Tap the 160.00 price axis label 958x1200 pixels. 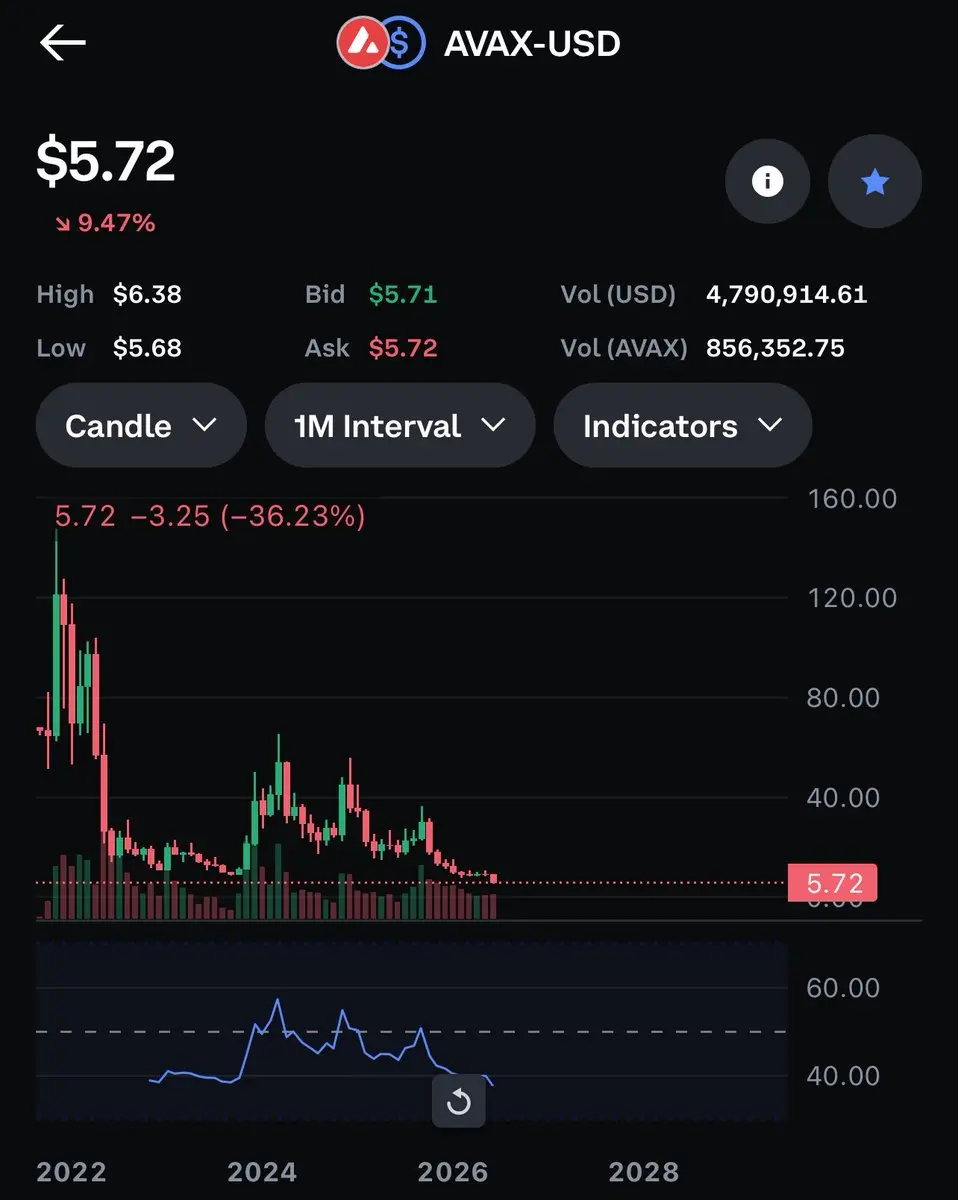851,498
